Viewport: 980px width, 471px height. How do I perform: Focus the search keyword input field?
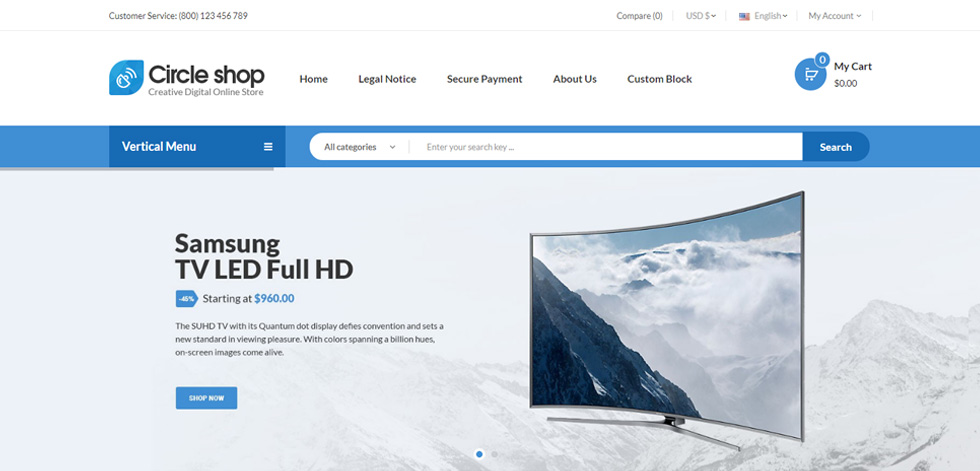tap(606, 147)
